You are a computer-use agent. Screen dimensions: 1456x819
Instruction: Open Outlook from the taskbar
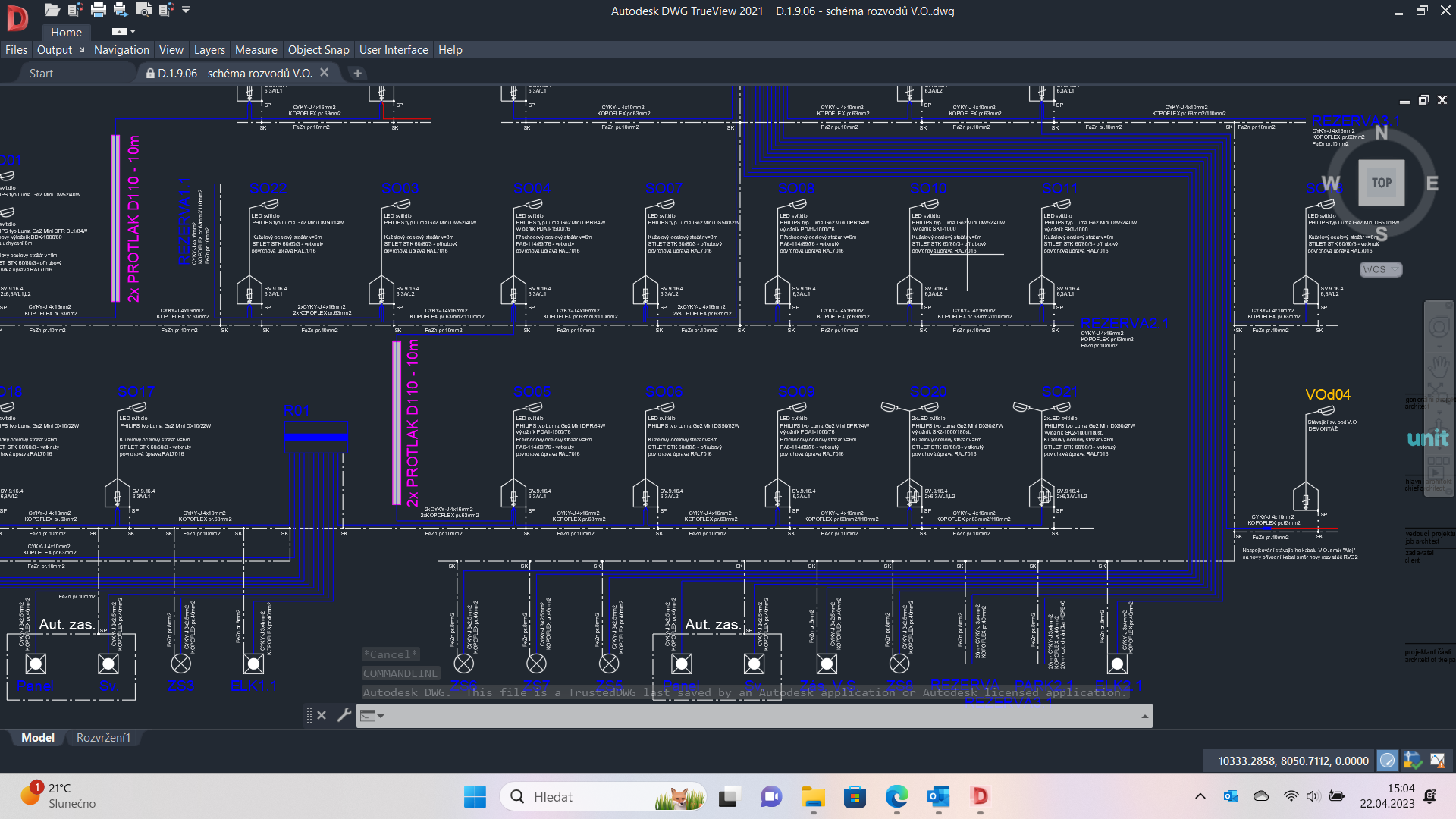coord(938,796)
